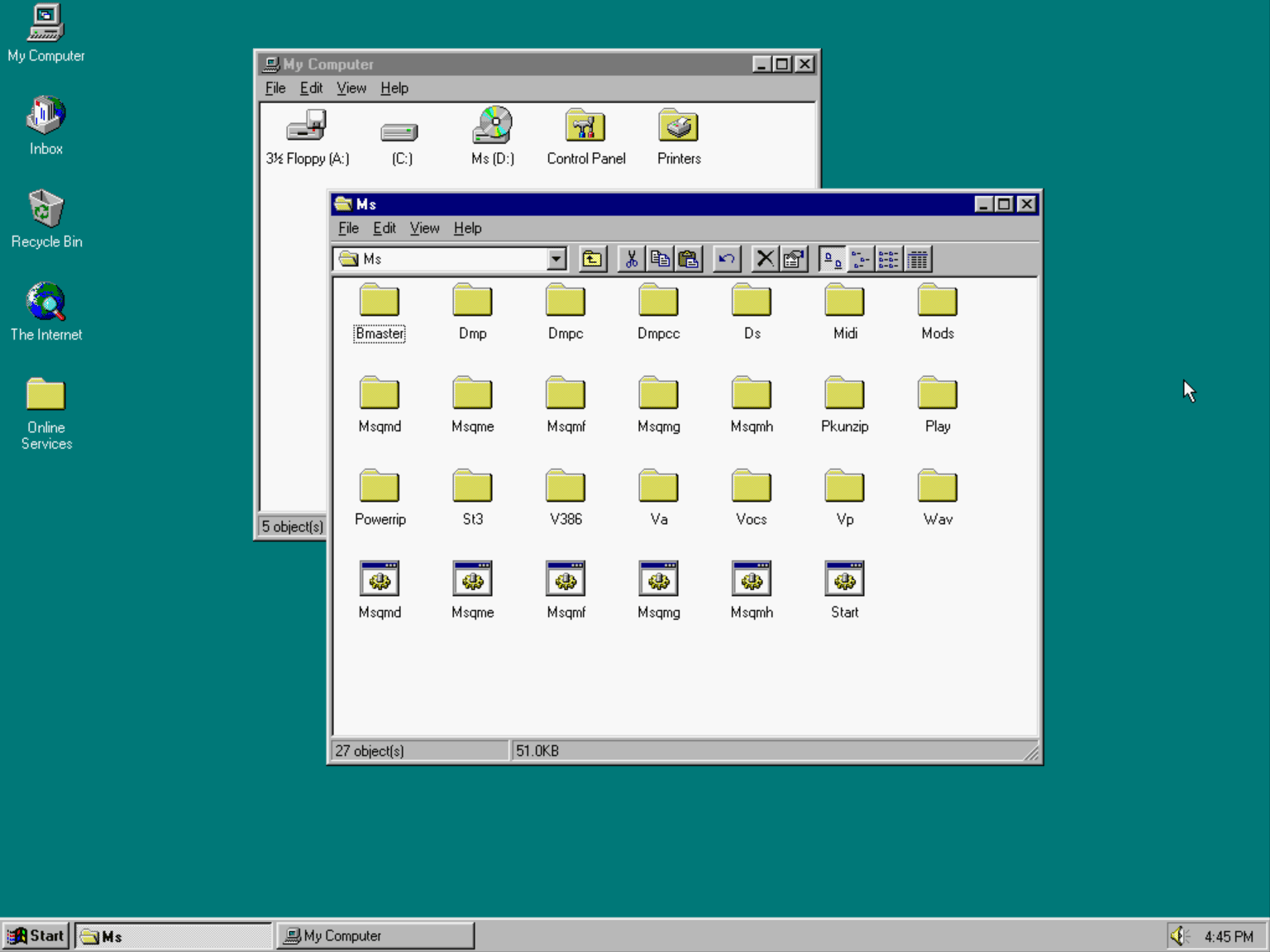
Task: Open File menu in Ms window
Action: (x=348, y=228)
